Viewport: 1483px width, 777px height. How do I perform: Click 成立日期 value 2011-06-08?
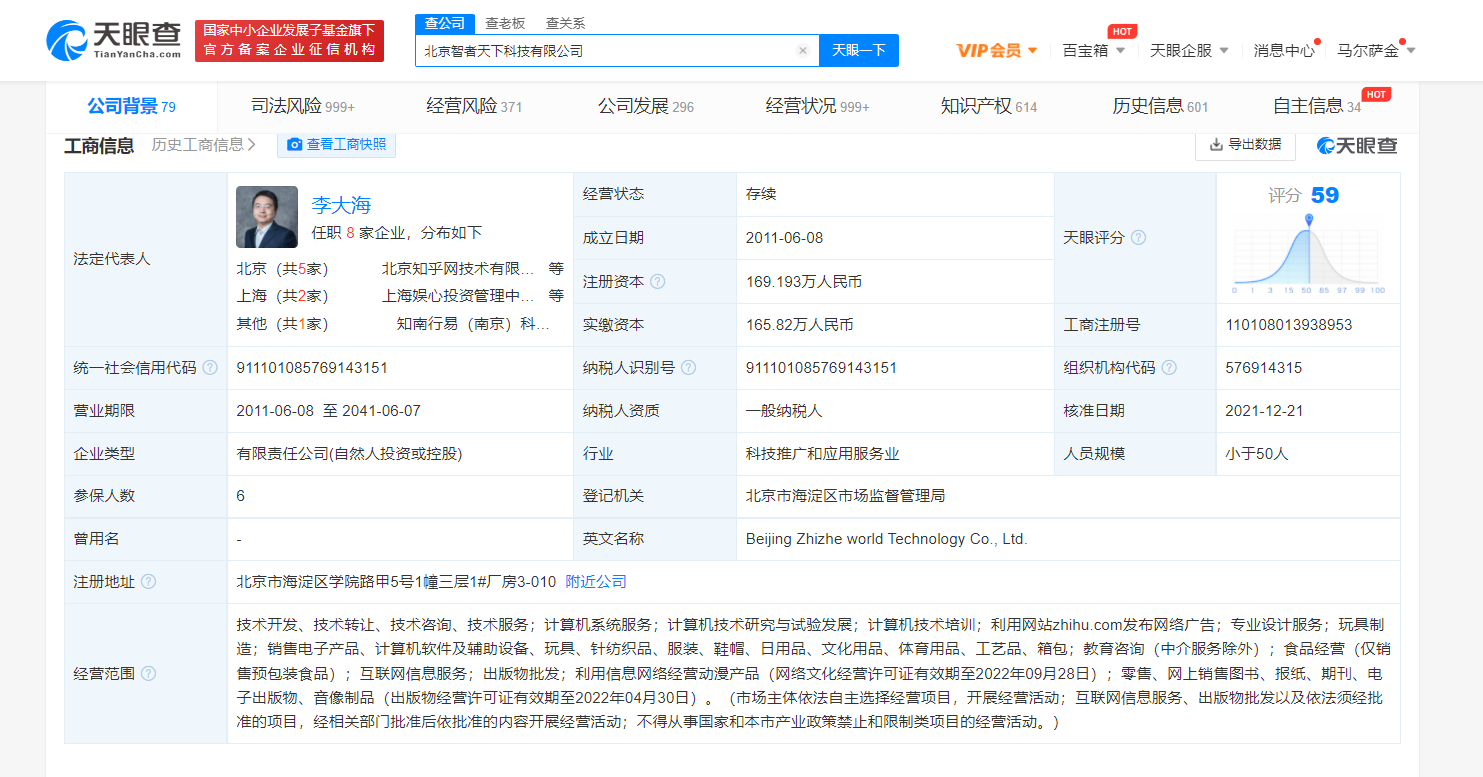click(785, 238)
